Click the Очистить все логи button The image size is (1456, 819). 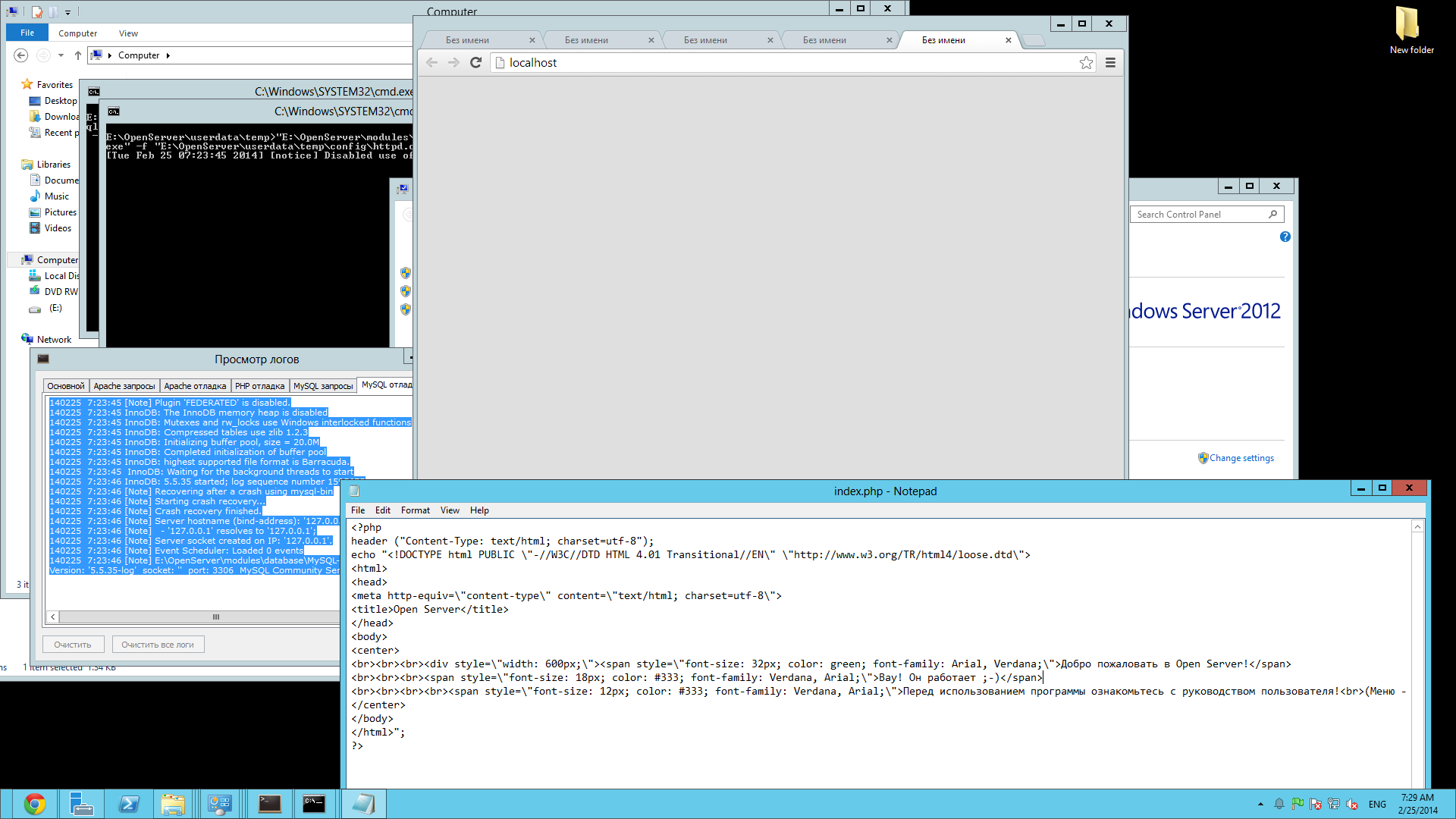click(158, 645)
